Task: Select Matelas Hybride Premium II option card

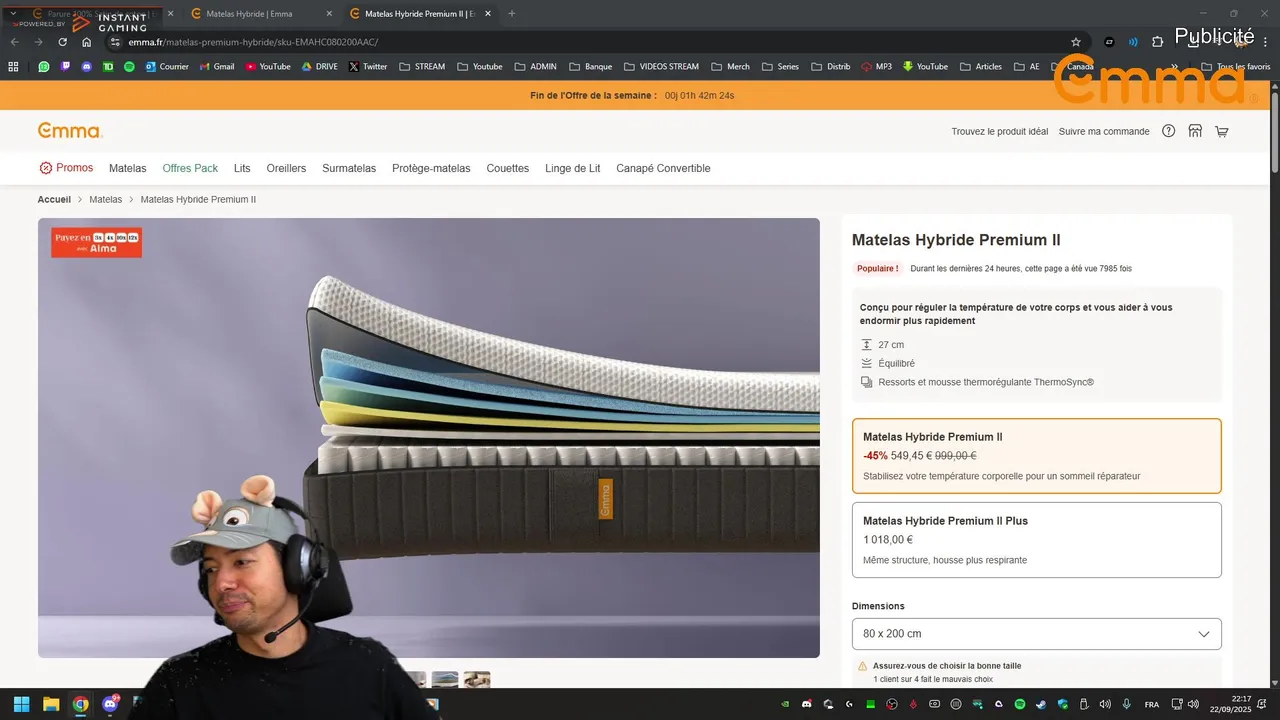Action: pos(1036,456)
